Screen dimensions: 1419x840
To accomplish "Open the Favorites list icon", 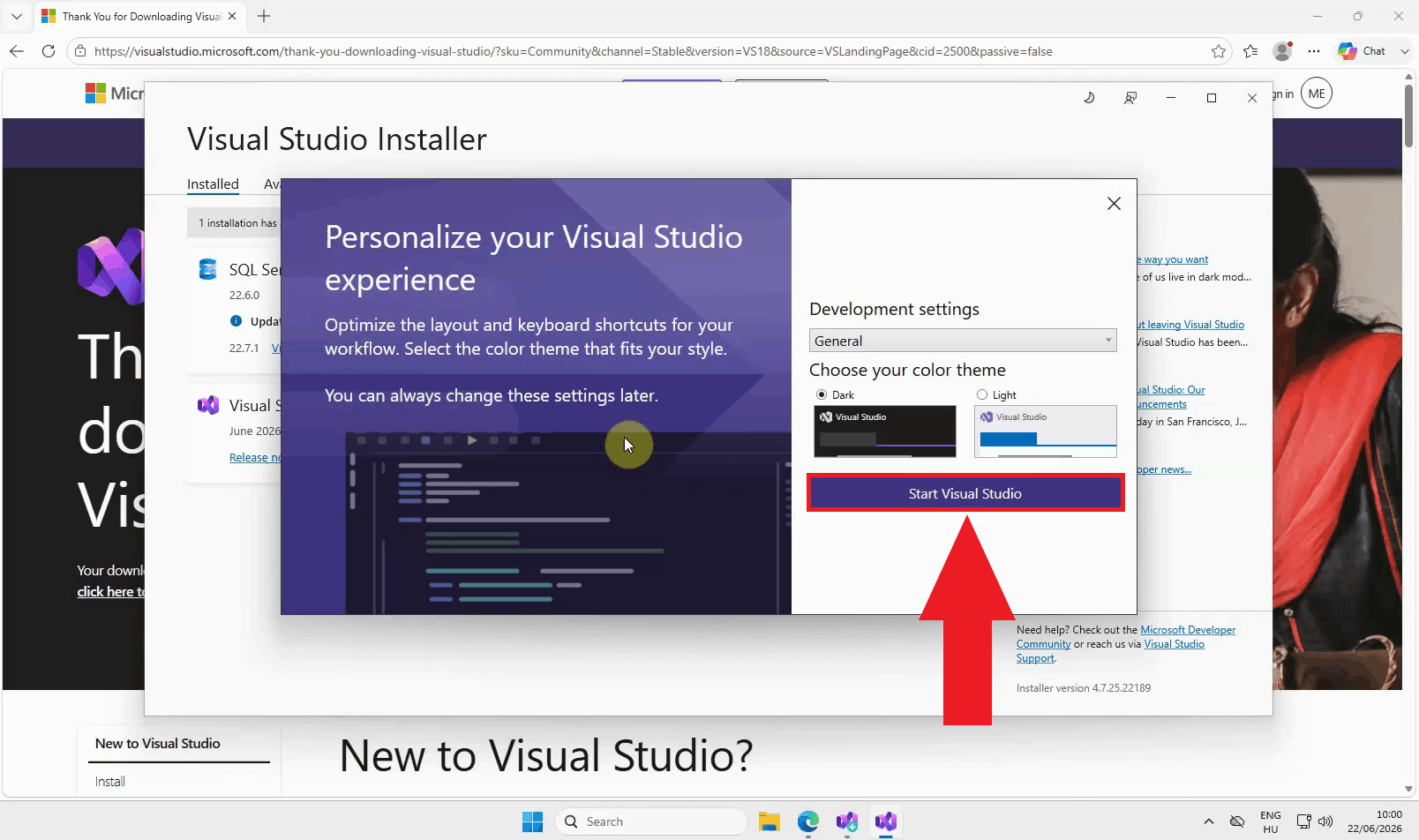I will point(1250,51).
